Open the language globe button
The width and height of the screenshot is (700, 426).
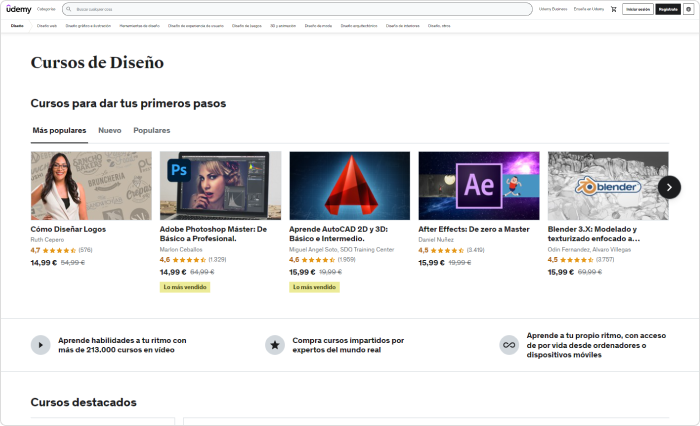[688, 9]
